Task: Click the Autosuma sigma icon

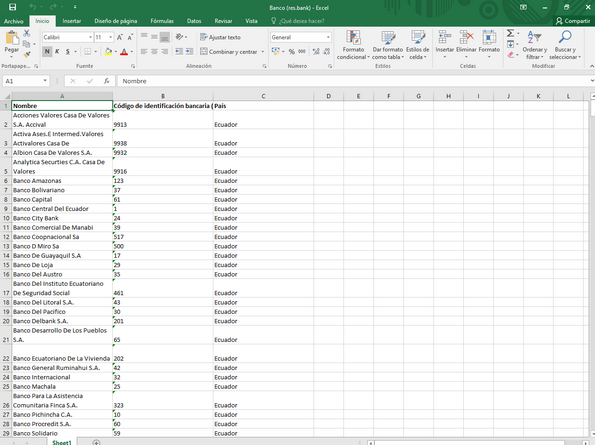Action: pos(510,33)
